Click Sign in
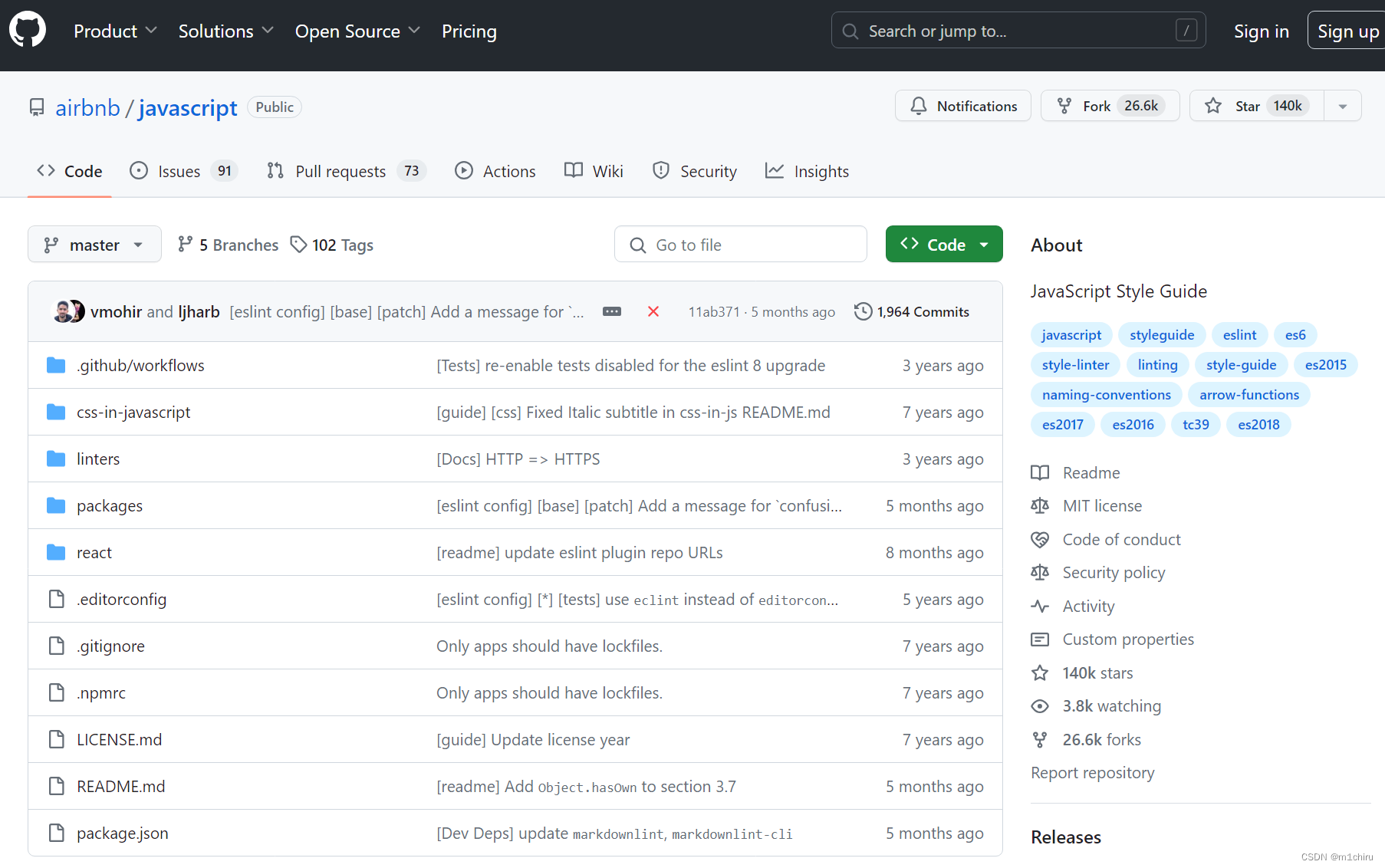Screen dimensions: 1385x868 coord(1262,31)
